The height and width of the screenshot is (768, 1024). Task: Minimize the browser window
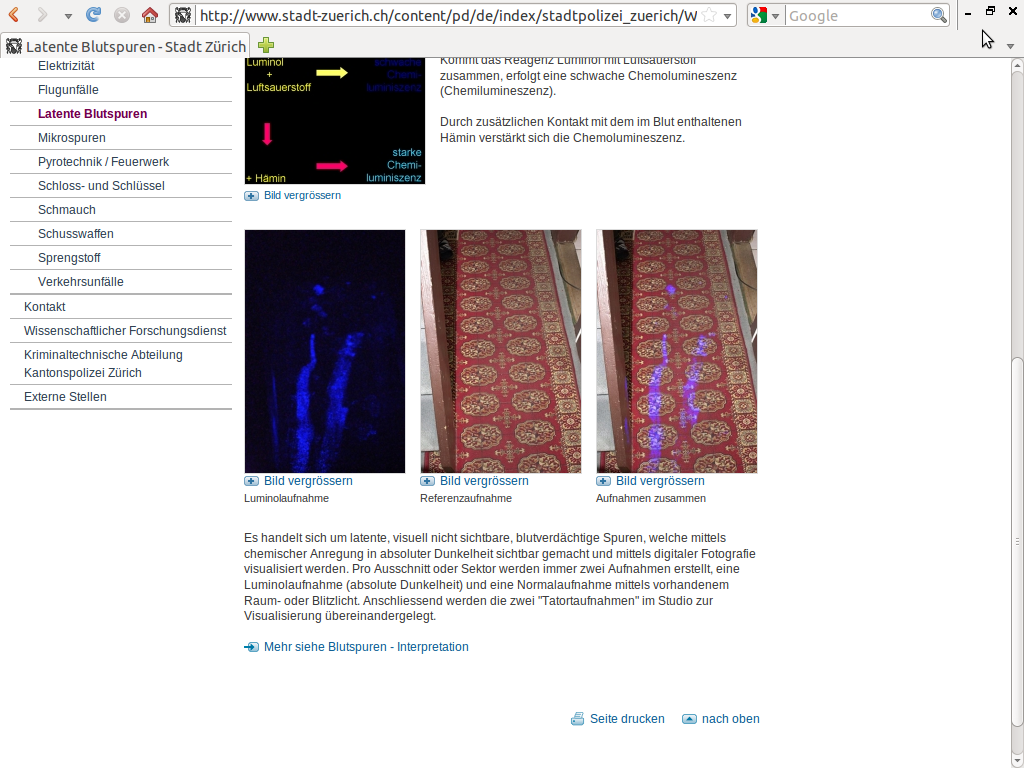968,13
